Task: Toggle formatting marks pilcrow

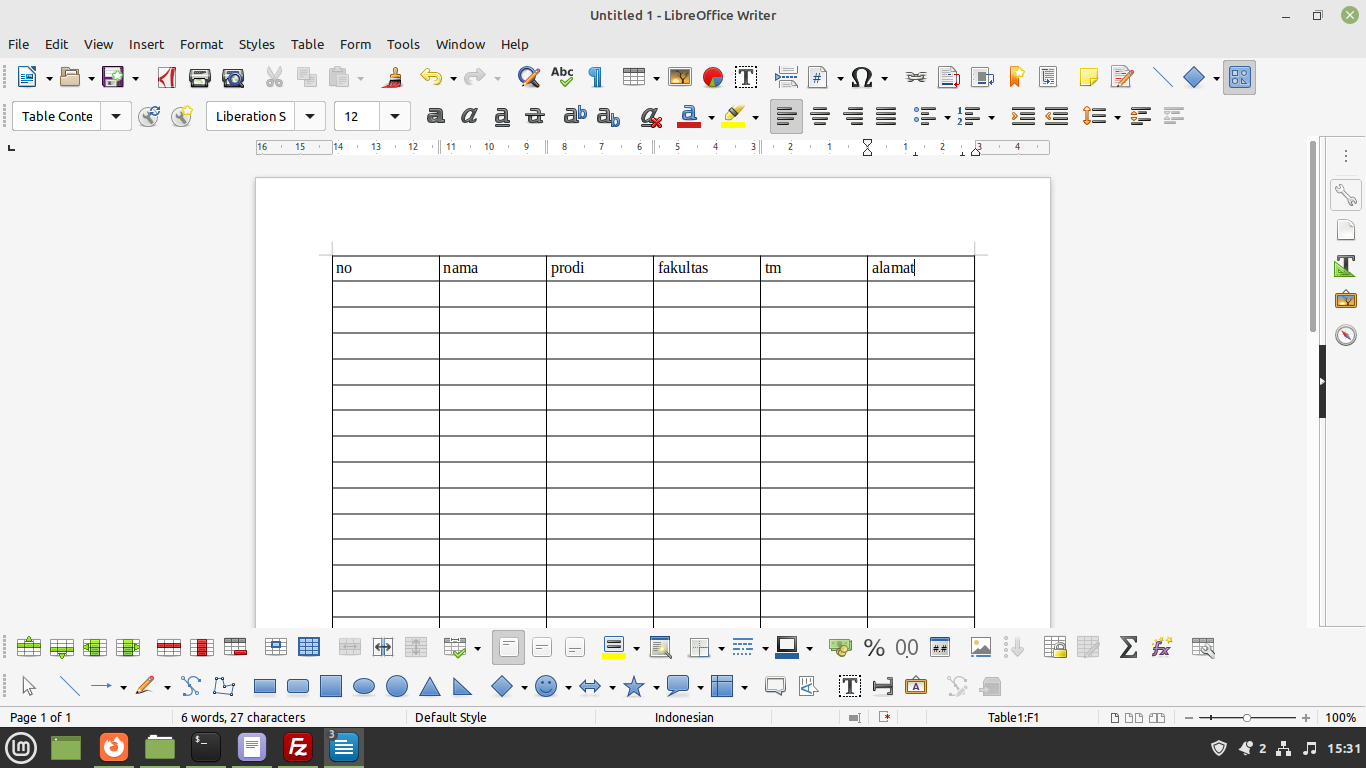Action: [x=595, y=77]
